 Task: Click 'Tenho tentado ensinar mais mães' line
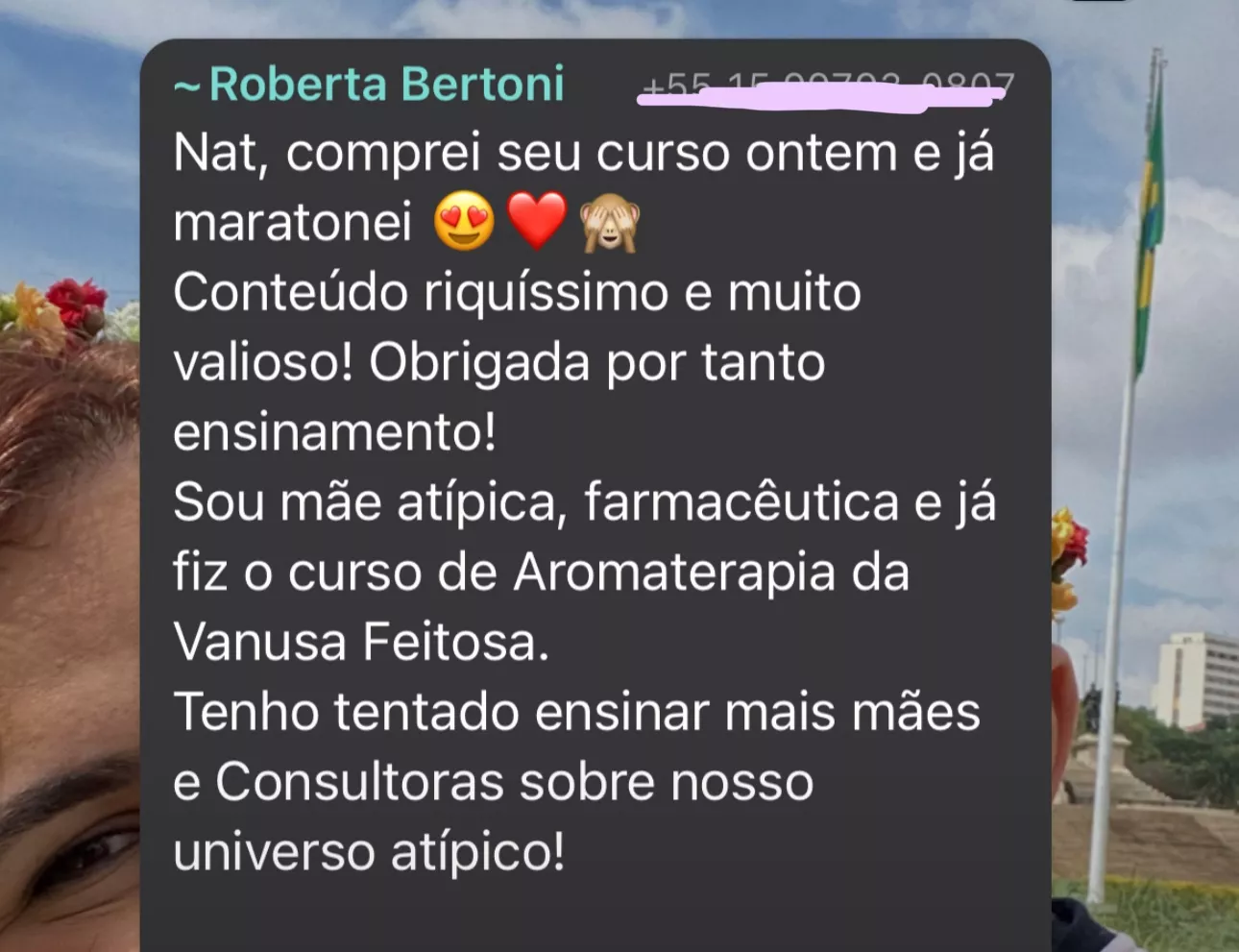[x=576, y=712]
